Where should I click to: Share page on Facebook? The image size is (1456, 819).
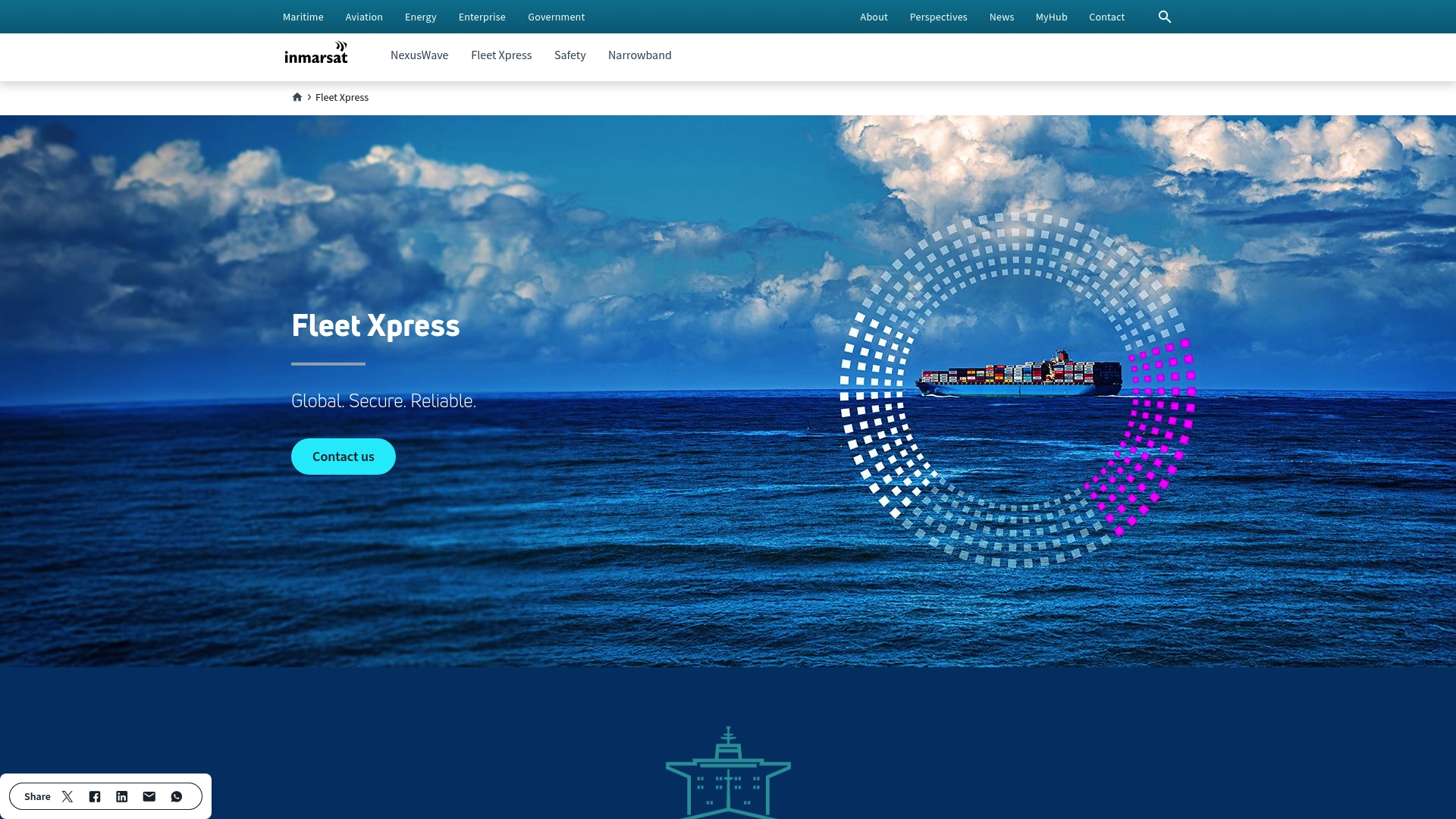point(95,796)
